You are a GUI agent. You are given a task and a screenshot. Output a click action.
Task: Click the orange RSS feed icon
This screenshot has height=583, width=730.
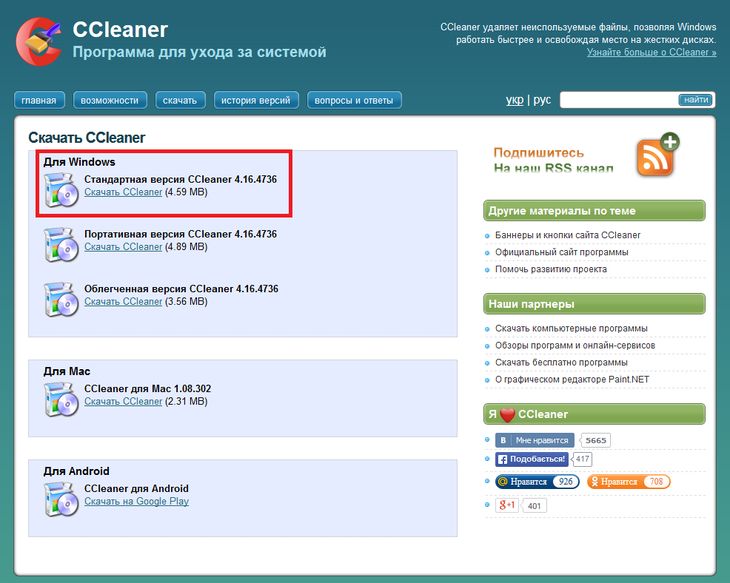point(657,156)
